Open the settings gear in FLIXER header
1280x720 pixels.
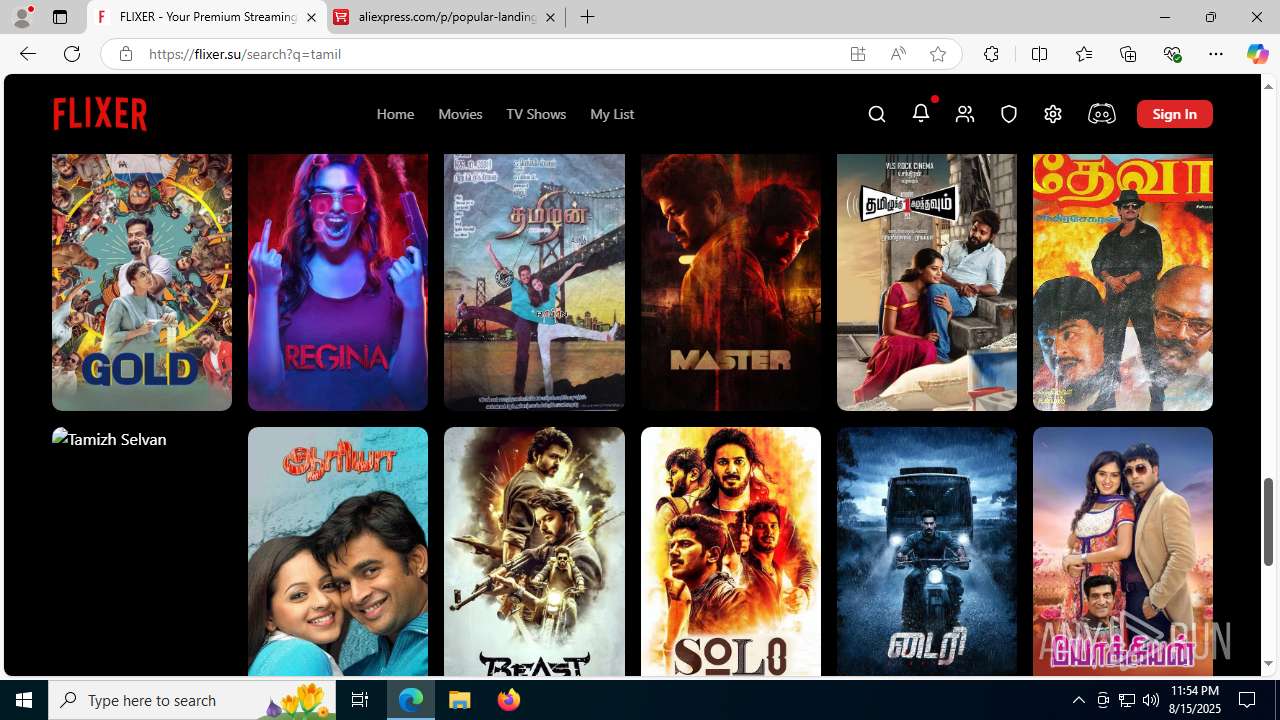click(1053, 114)
